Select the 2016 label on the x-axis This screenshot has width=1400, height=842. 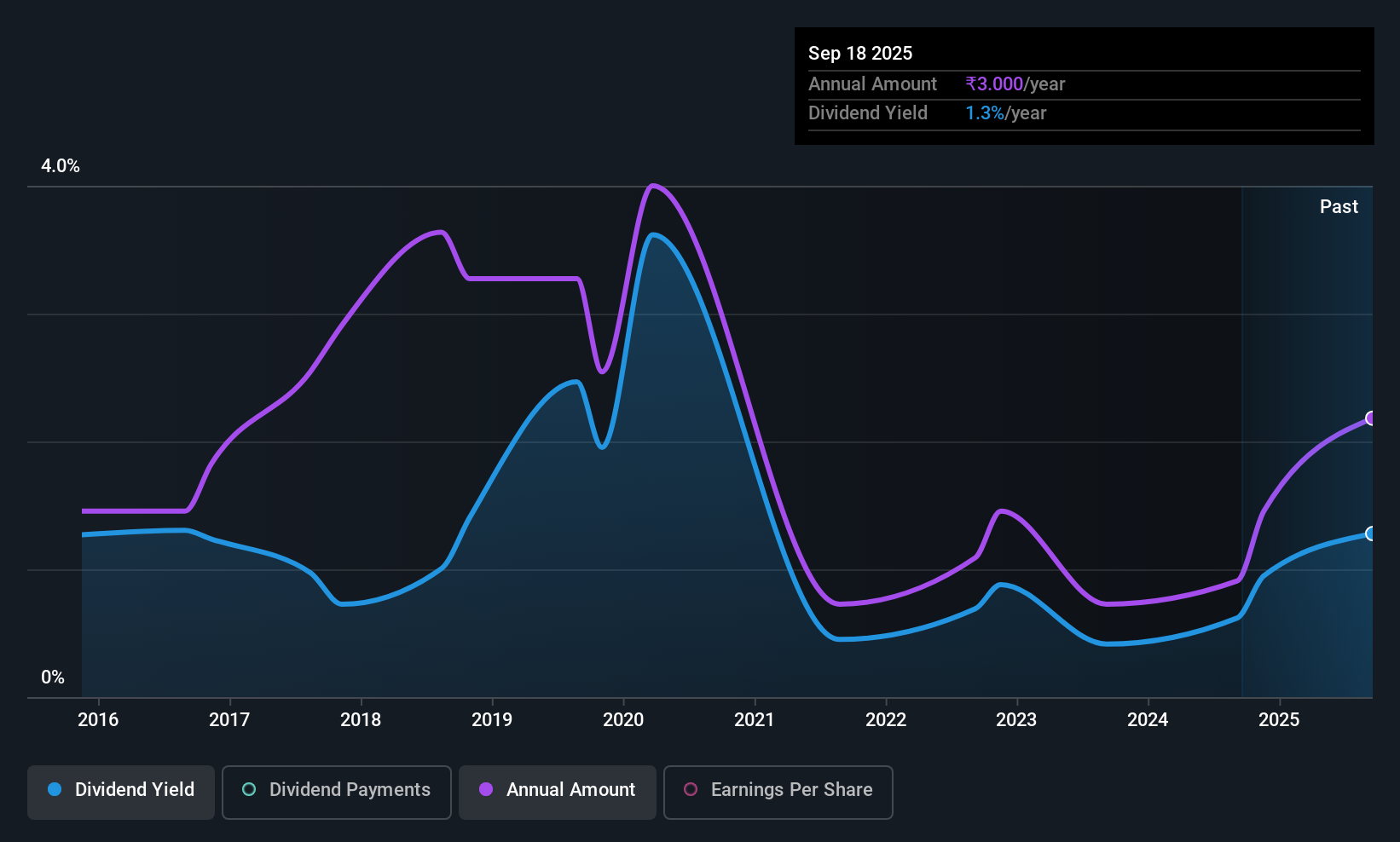tap(98, 720)
